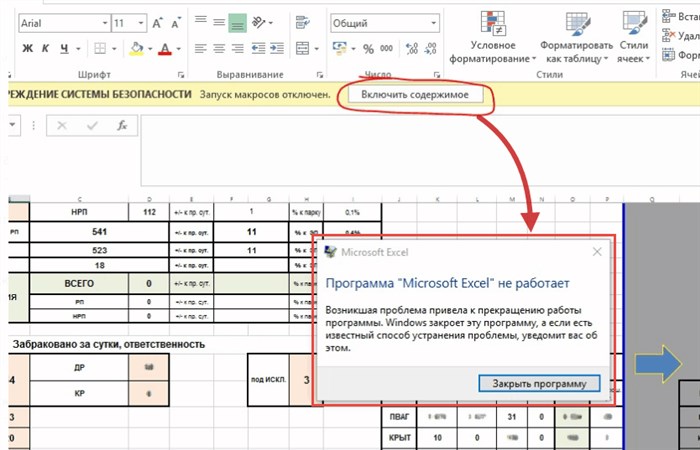Screen dimensions: 700x450
Task: Select the ПВАГ cell
Action: pos(400,417)
